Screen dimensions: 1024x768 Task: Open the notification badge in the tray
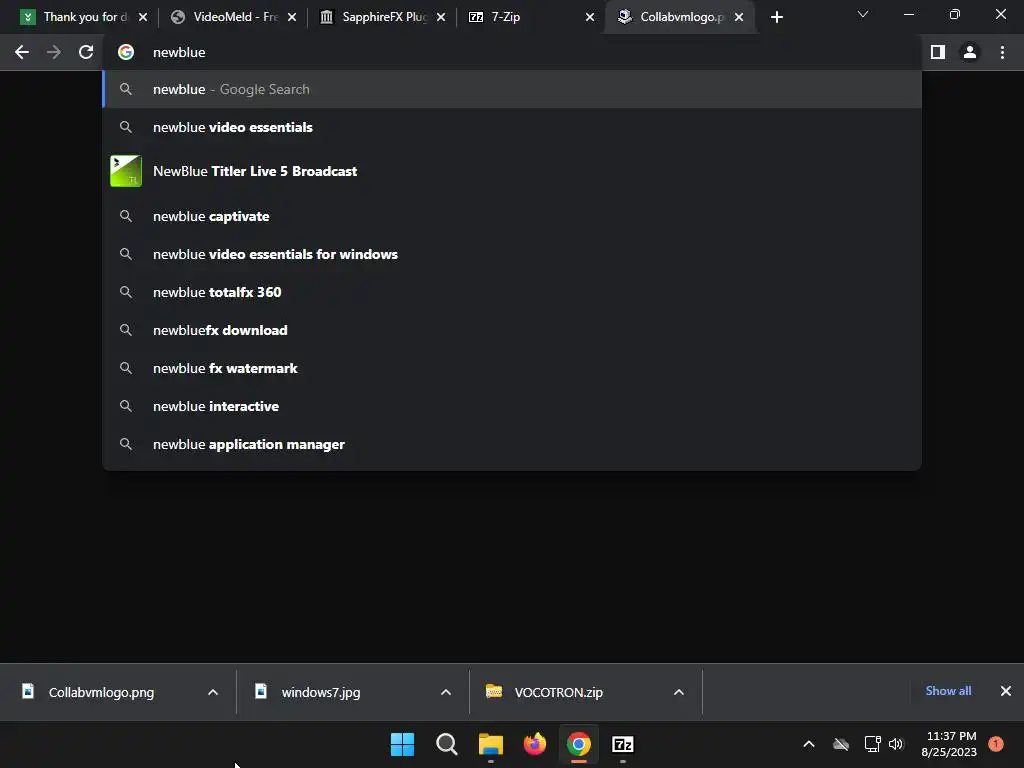pos(996,744)
